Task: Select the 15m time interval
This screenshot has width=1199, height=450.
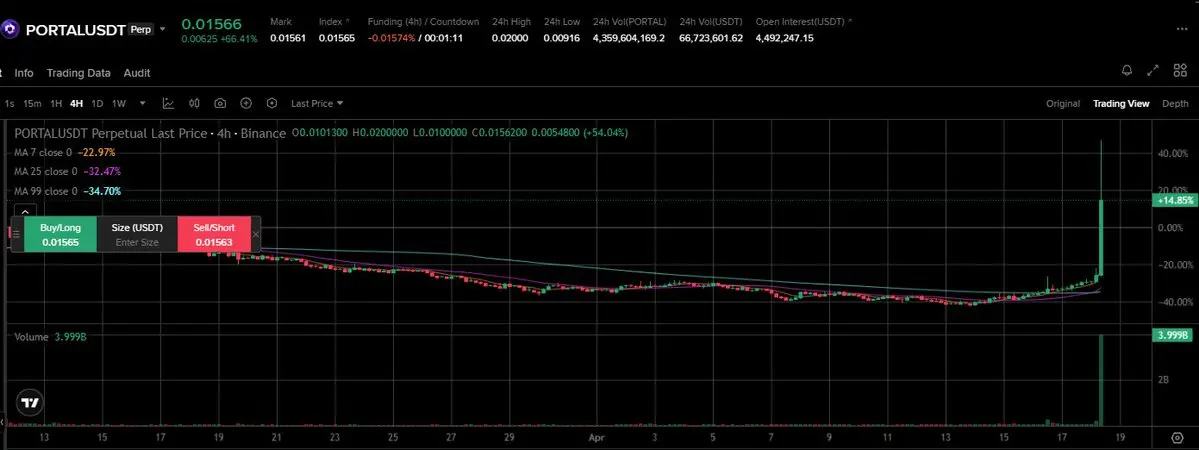Action: (32, 103)
